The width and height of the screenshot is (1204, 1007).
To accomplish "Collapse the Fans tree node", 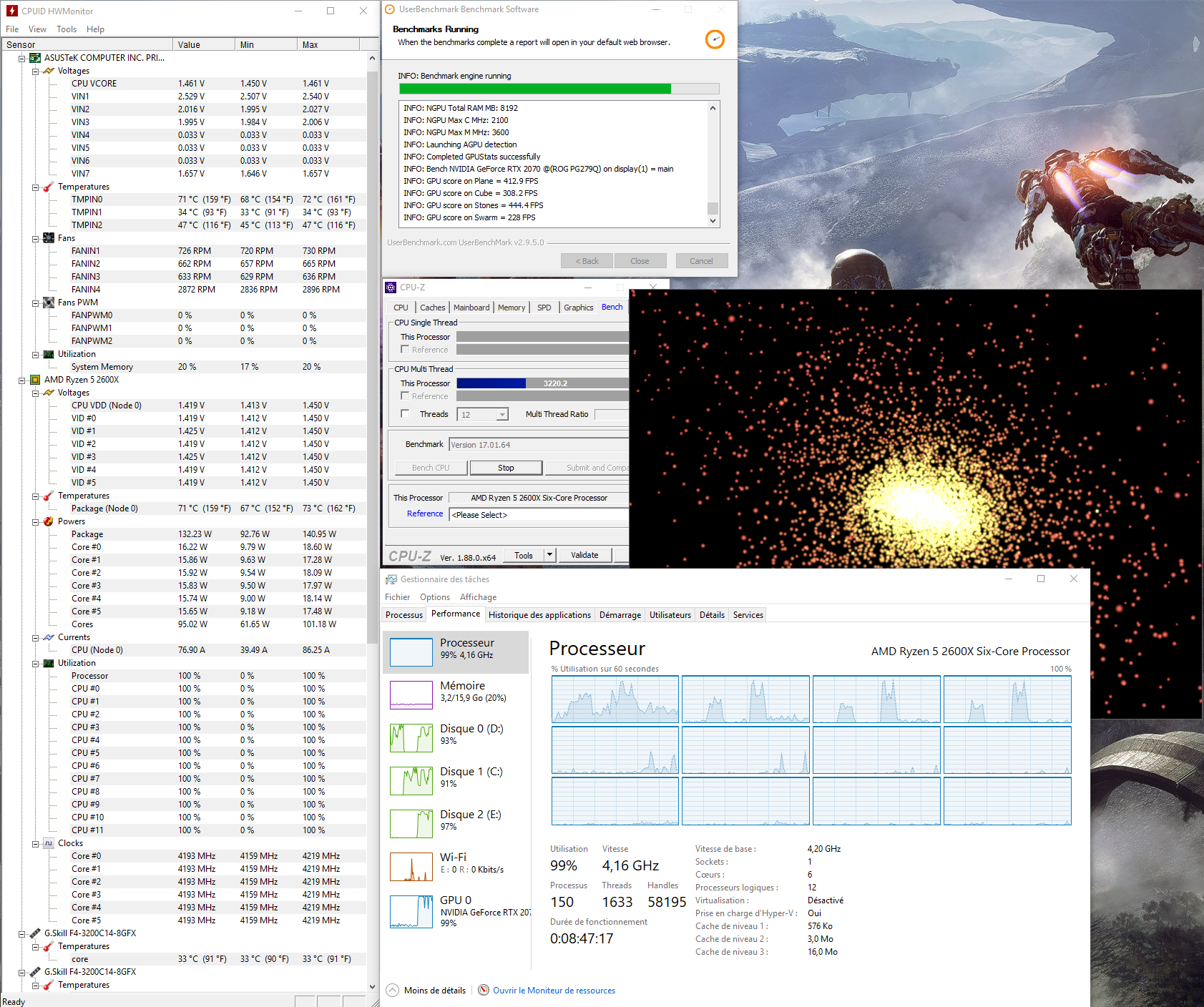I will tap(35, 238).
